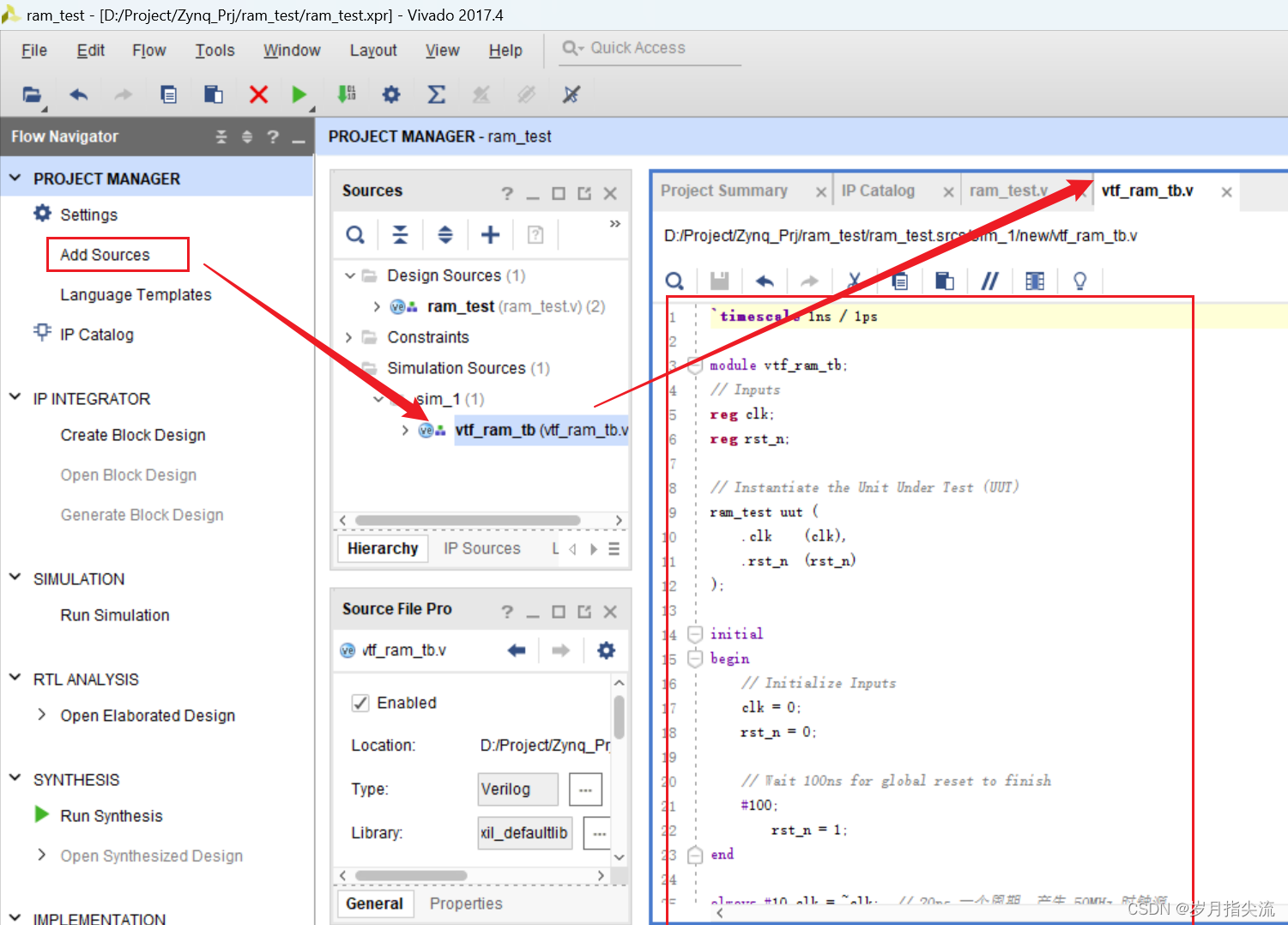
Task: Select vtf_ram_tb in Simulation Sources
Action: pos(541,430)
